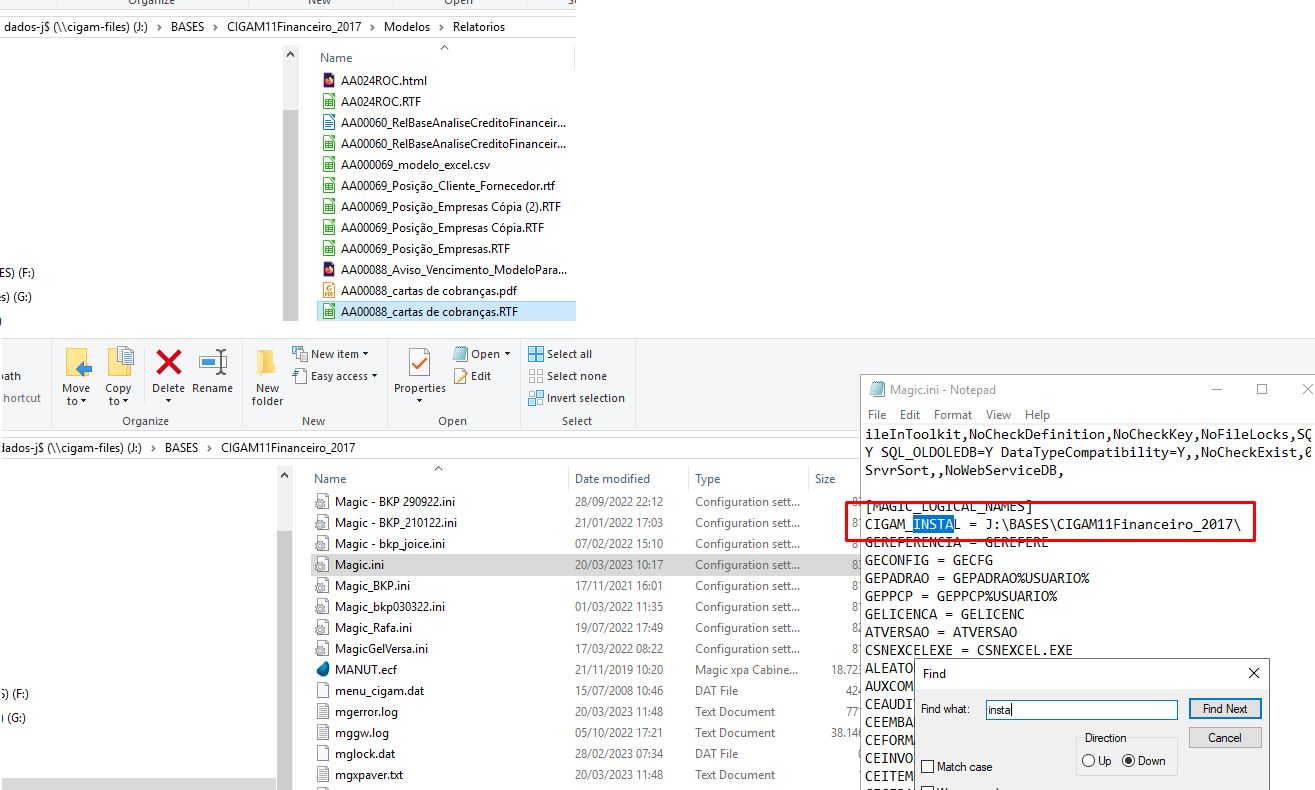Expand the Open button's dropdown arrow
Screen dimensions: 1315x790
(x=507, y=354)
